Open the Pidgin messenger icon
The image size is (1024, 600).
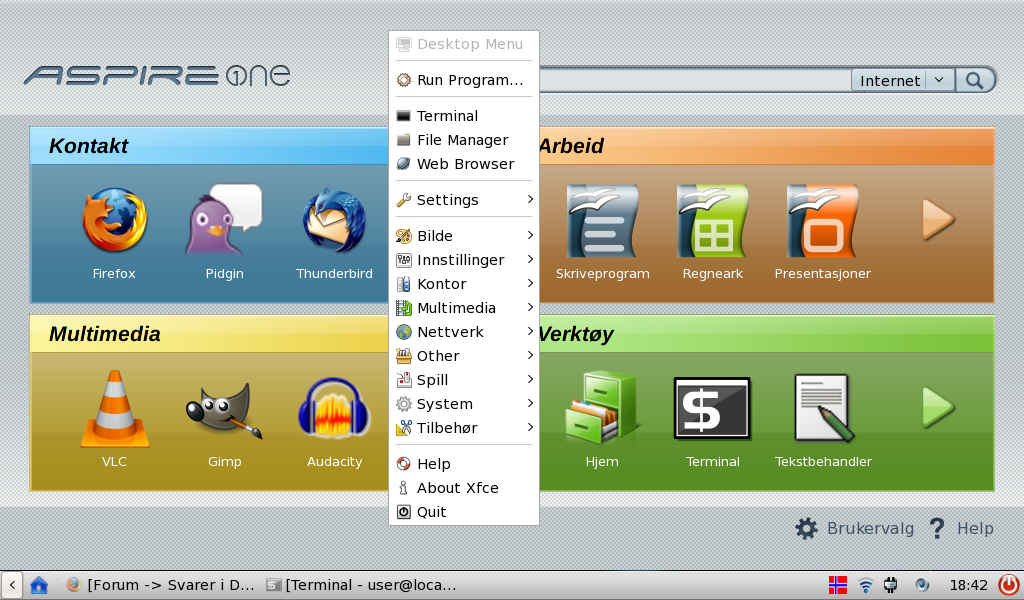pyautogui.click(x=224, y=220)
